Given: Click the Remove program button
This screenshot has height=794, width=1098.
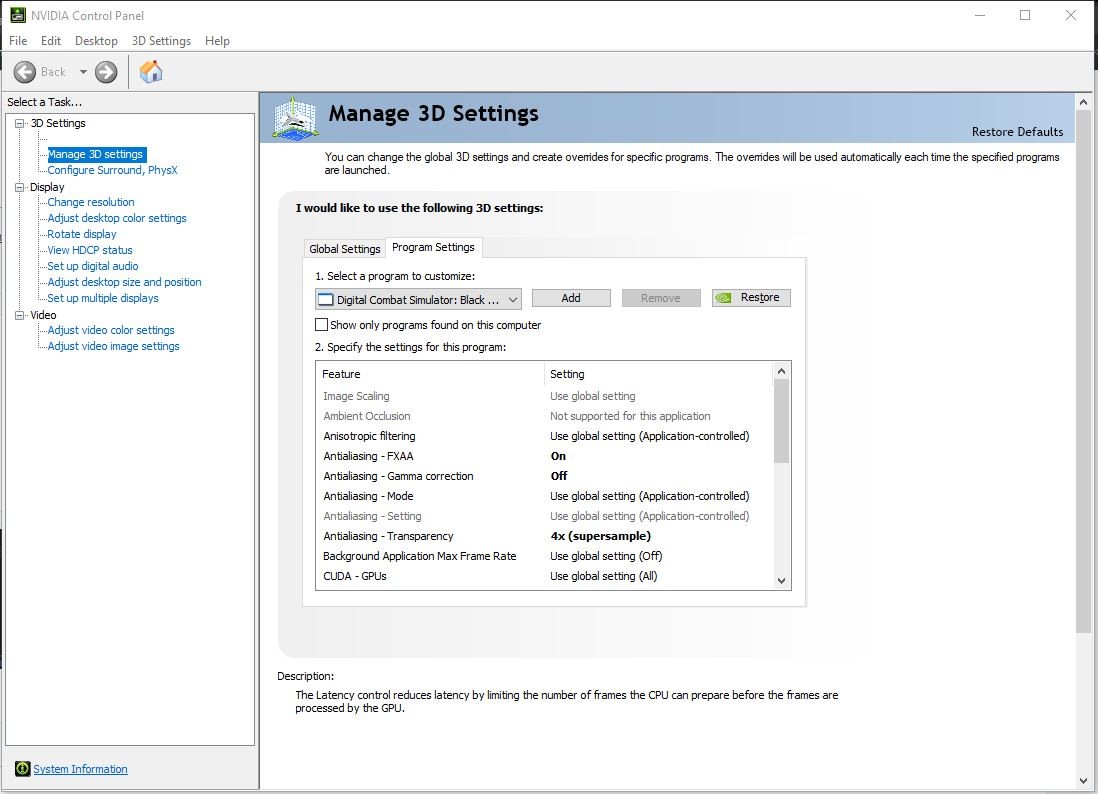Looking at the screenshot, I should coord(660,298).
